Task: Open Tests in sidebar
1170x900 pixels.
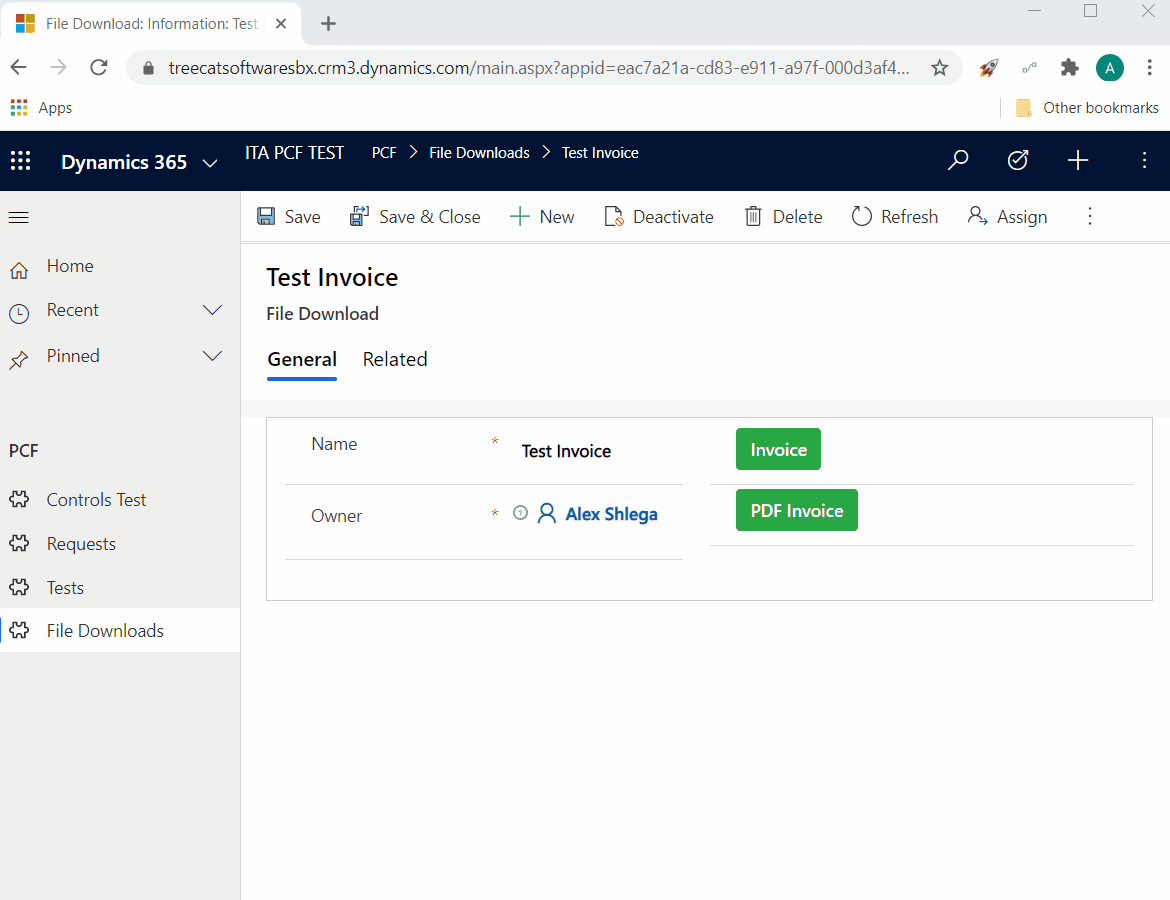Action: coord(119,588)
